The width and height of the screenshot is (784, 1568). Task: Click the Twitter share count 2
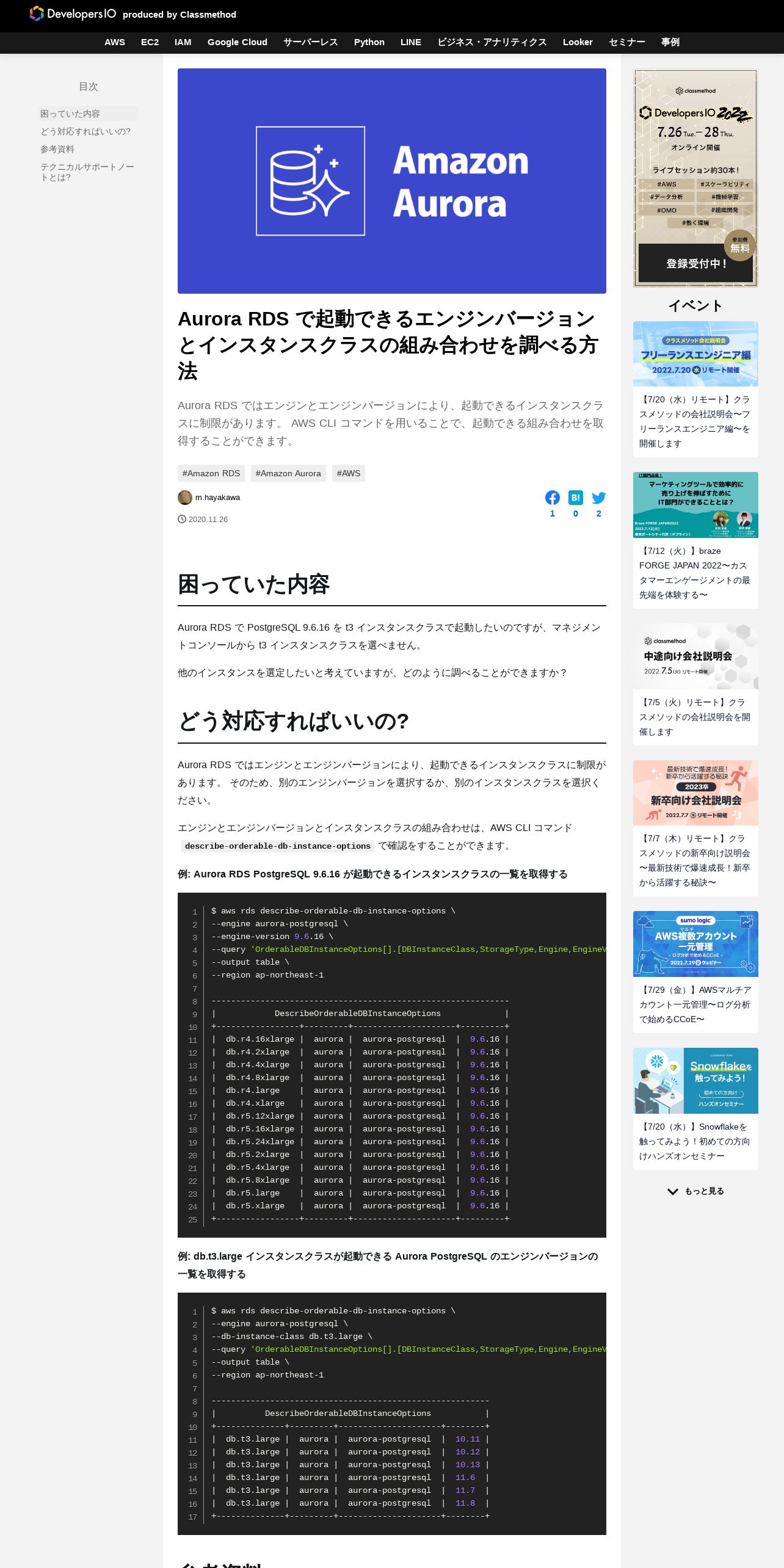(x=599, y=514)
